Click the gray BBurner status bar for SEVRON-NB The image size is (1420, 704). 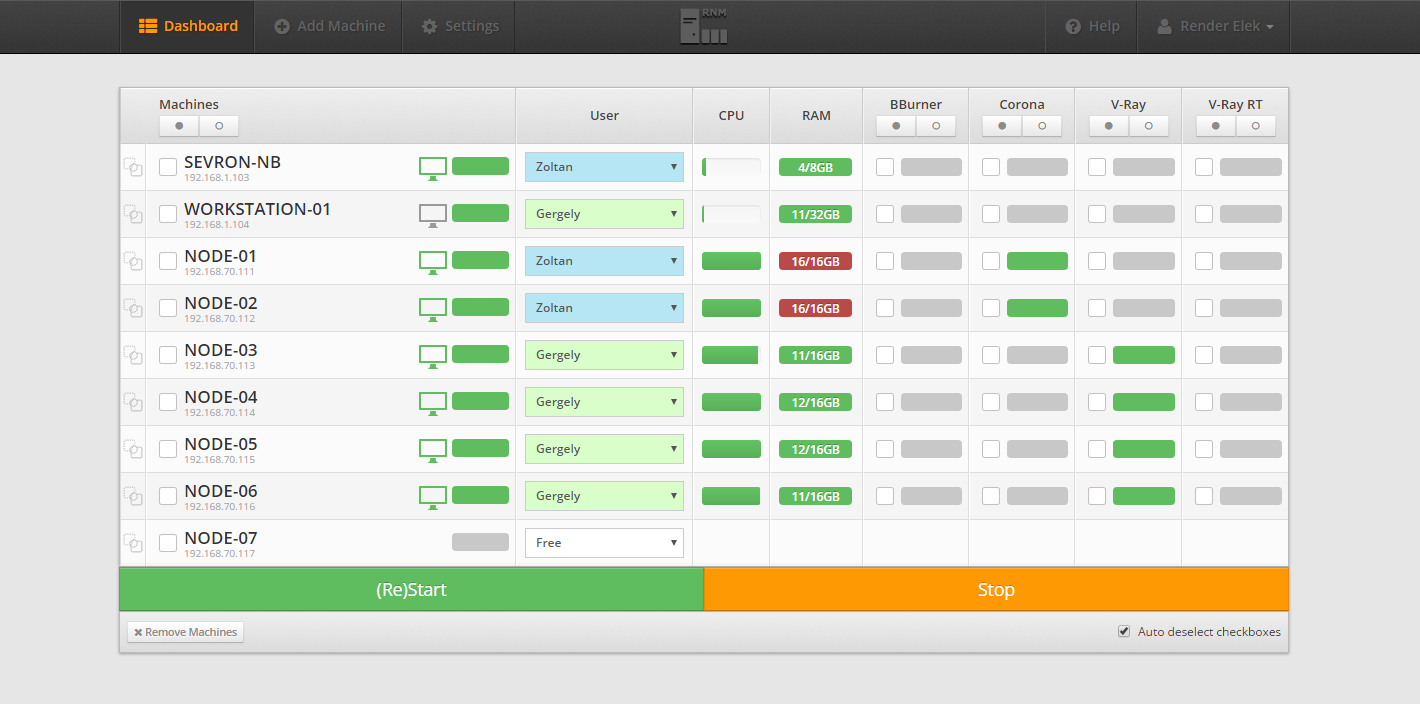[x=931, y=167]
